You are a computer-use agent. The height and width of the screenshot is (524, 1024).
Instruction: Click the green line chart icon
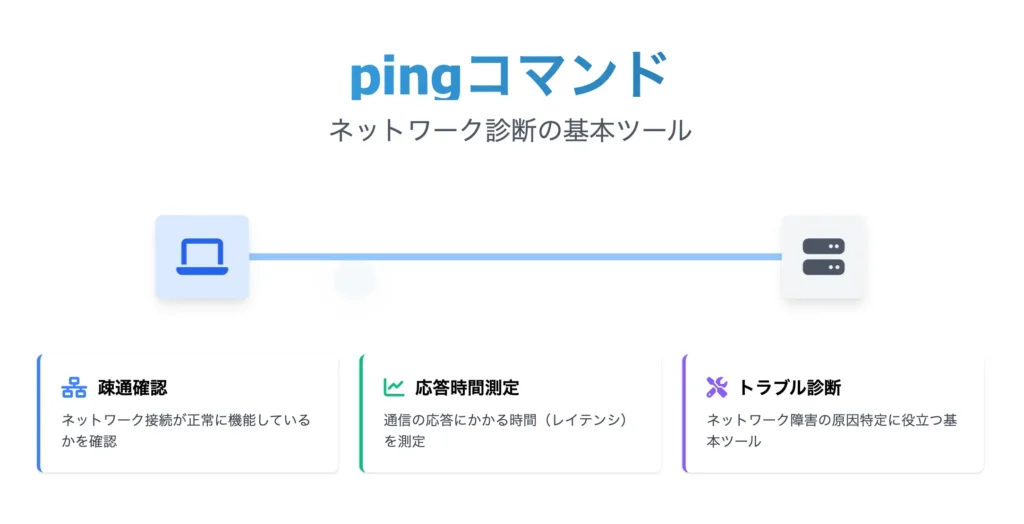394,387
